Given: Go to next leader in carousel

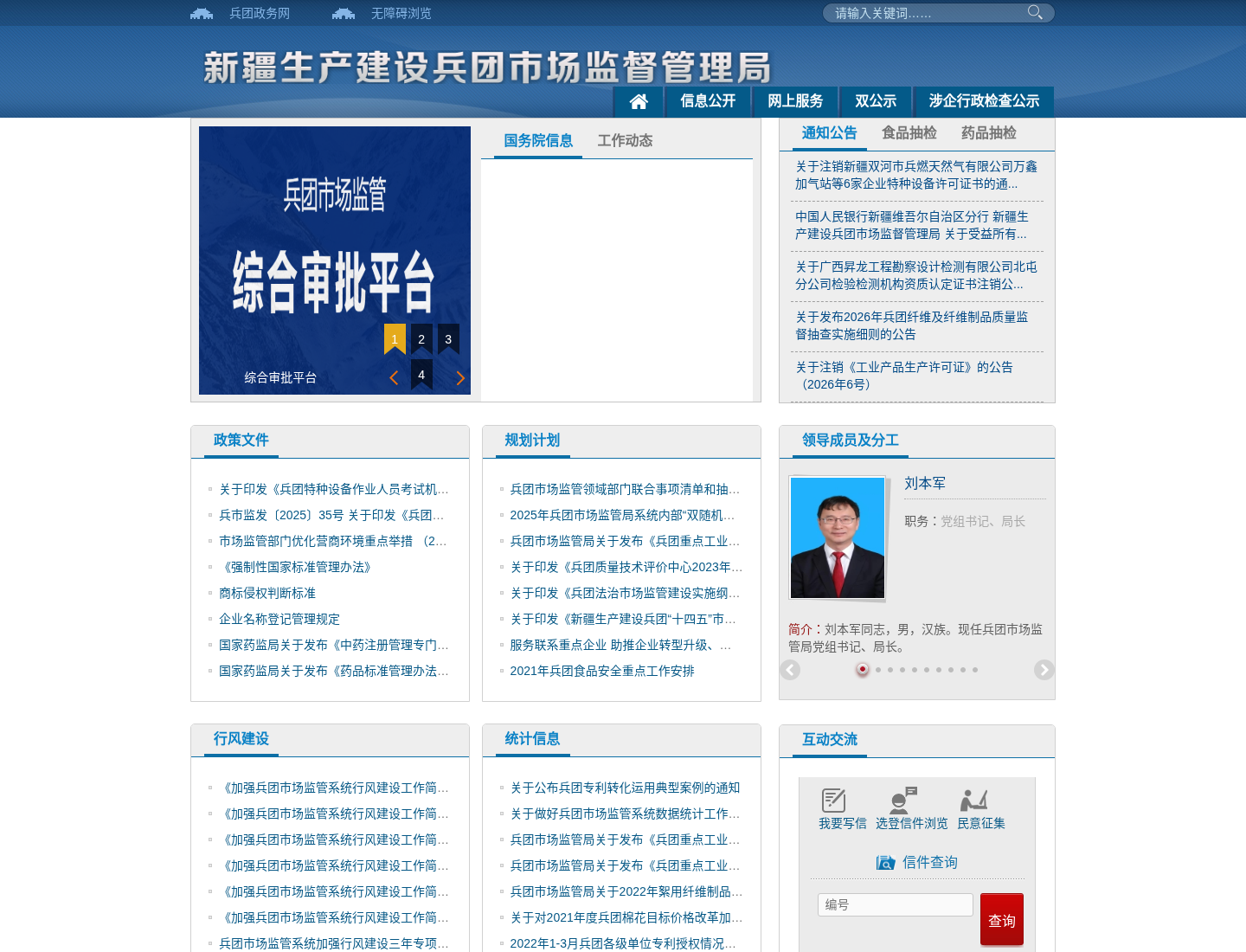Looking at the screenshot, I should tap(1044, 670).
